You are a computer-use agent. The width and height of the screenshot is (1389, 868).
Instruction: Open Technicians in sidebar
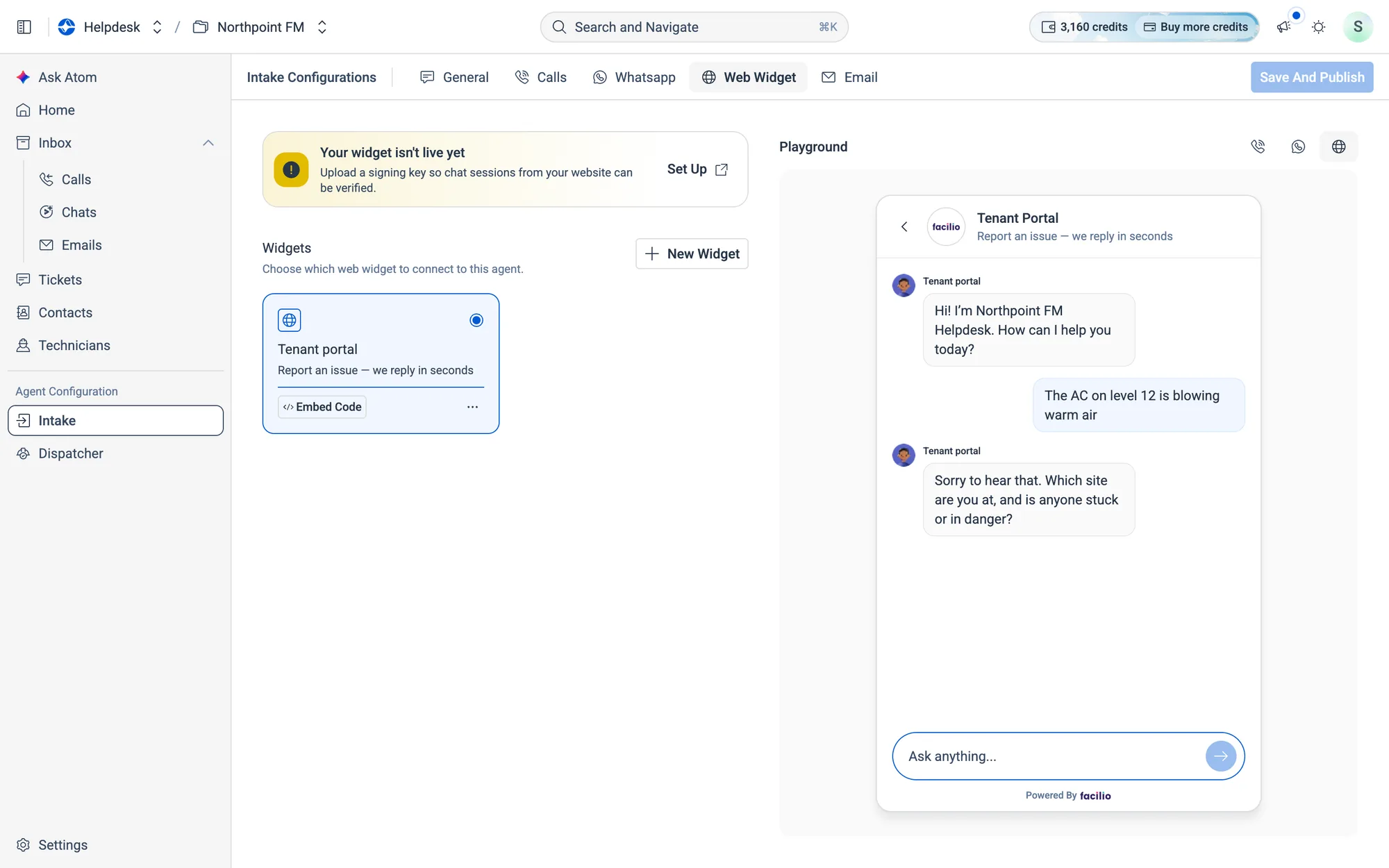click(x=115, y=345)
